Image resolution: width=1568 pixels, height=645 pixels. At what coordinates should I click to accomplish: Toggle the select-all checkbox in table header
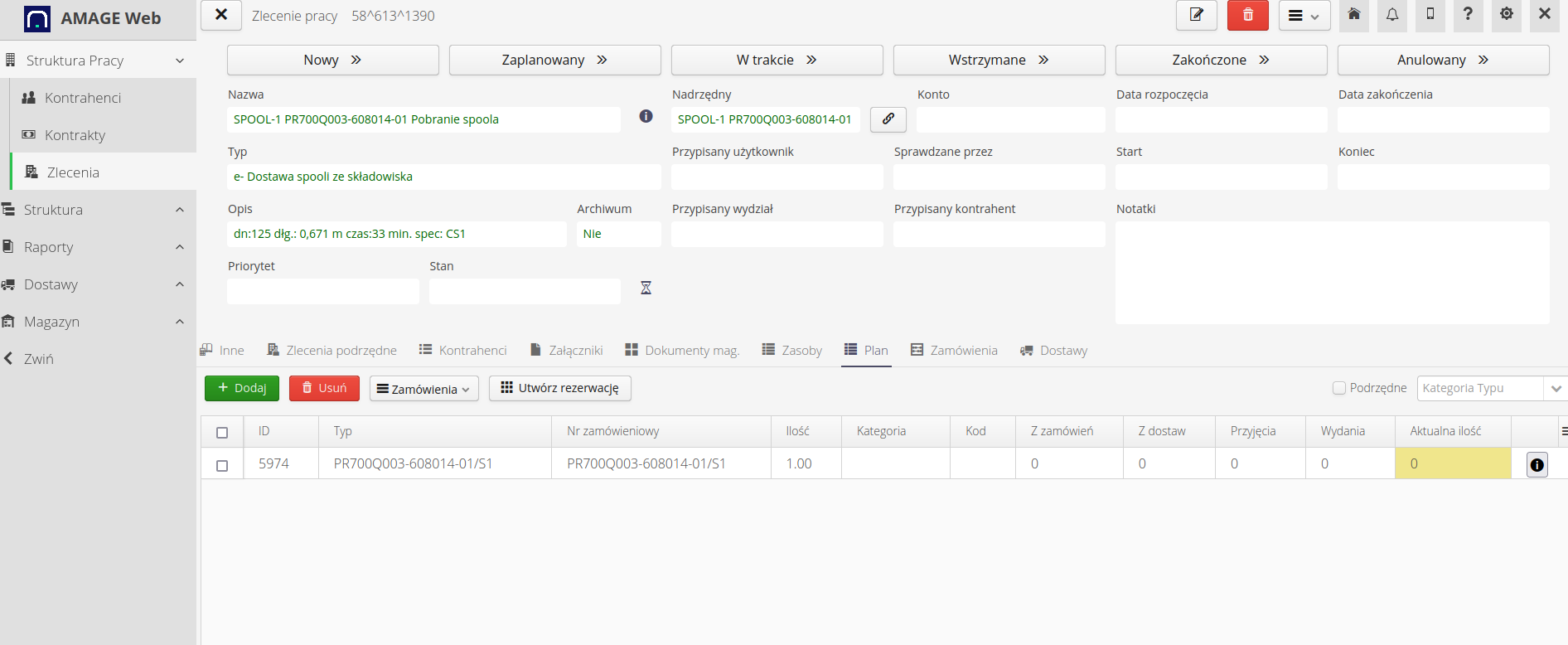[222, 433]
